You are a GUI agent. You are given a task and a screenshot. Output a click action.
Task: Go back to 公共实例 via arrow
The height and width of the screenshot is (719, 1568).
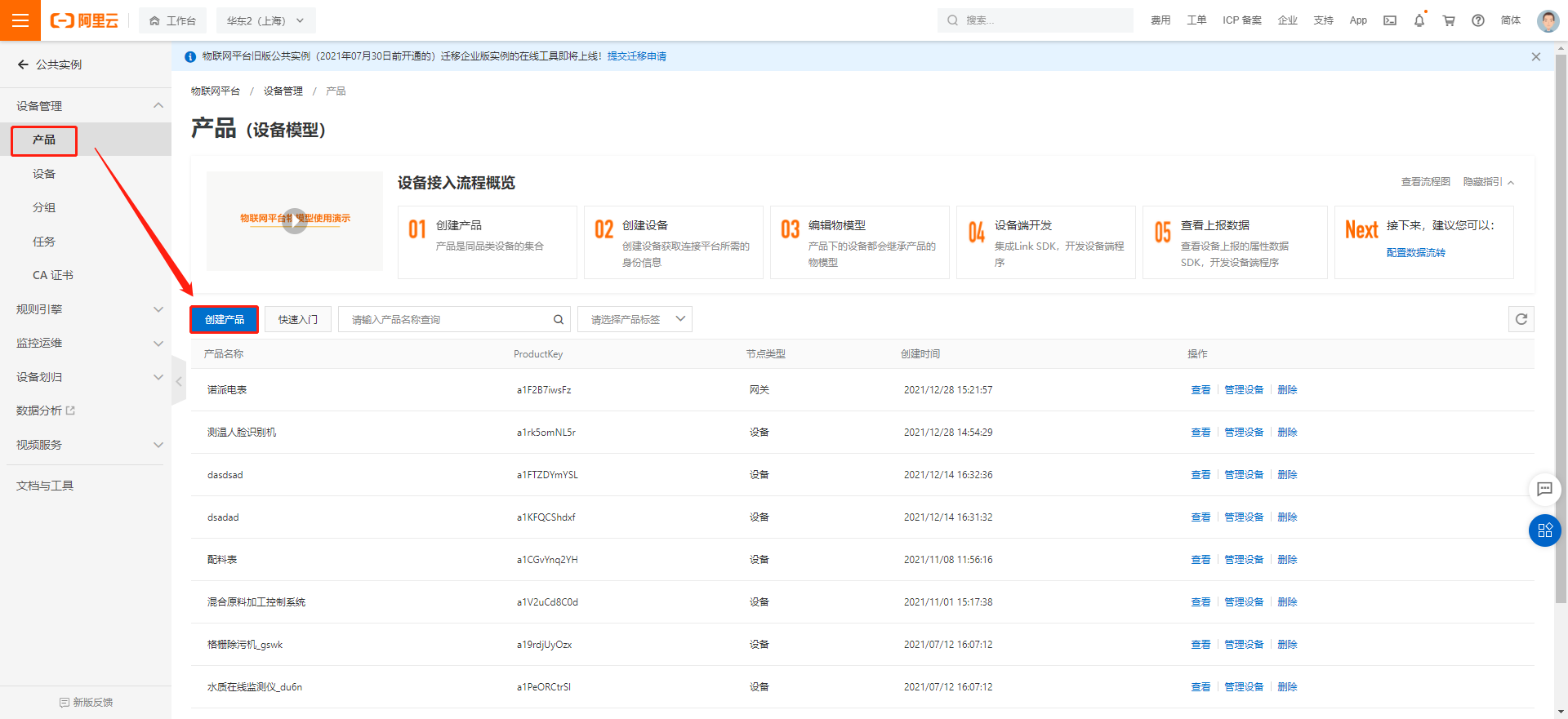tap(23, 64)
